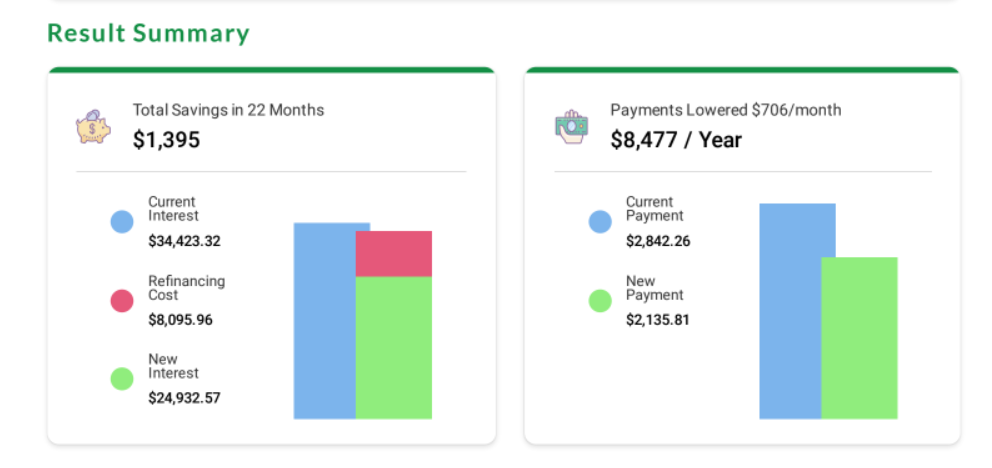Click the $8,095.96 refinancing cost value

[x=180, y=320]
